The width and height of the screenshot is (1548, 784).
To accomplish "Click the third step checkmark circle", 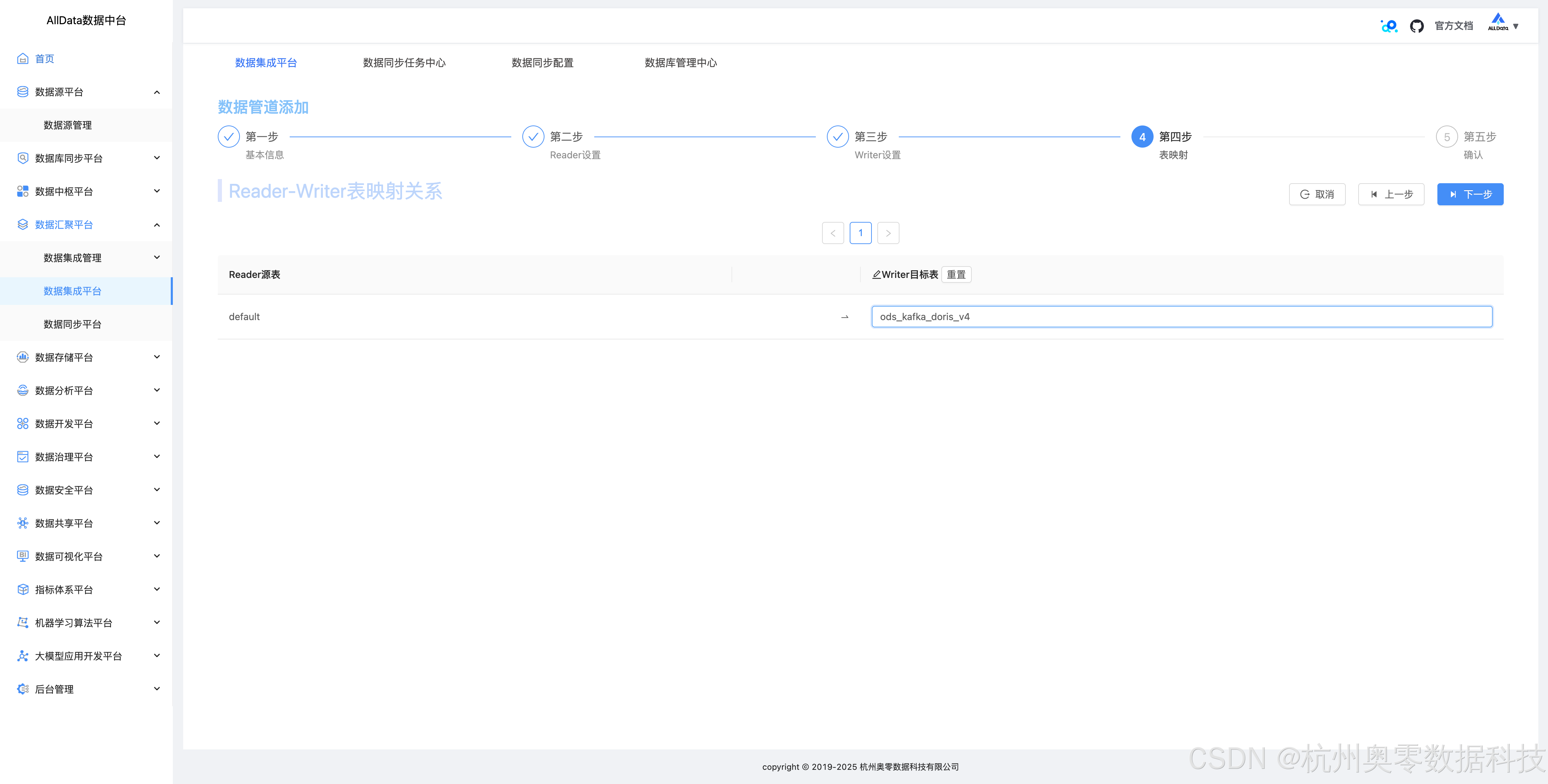I will point(838,137).
